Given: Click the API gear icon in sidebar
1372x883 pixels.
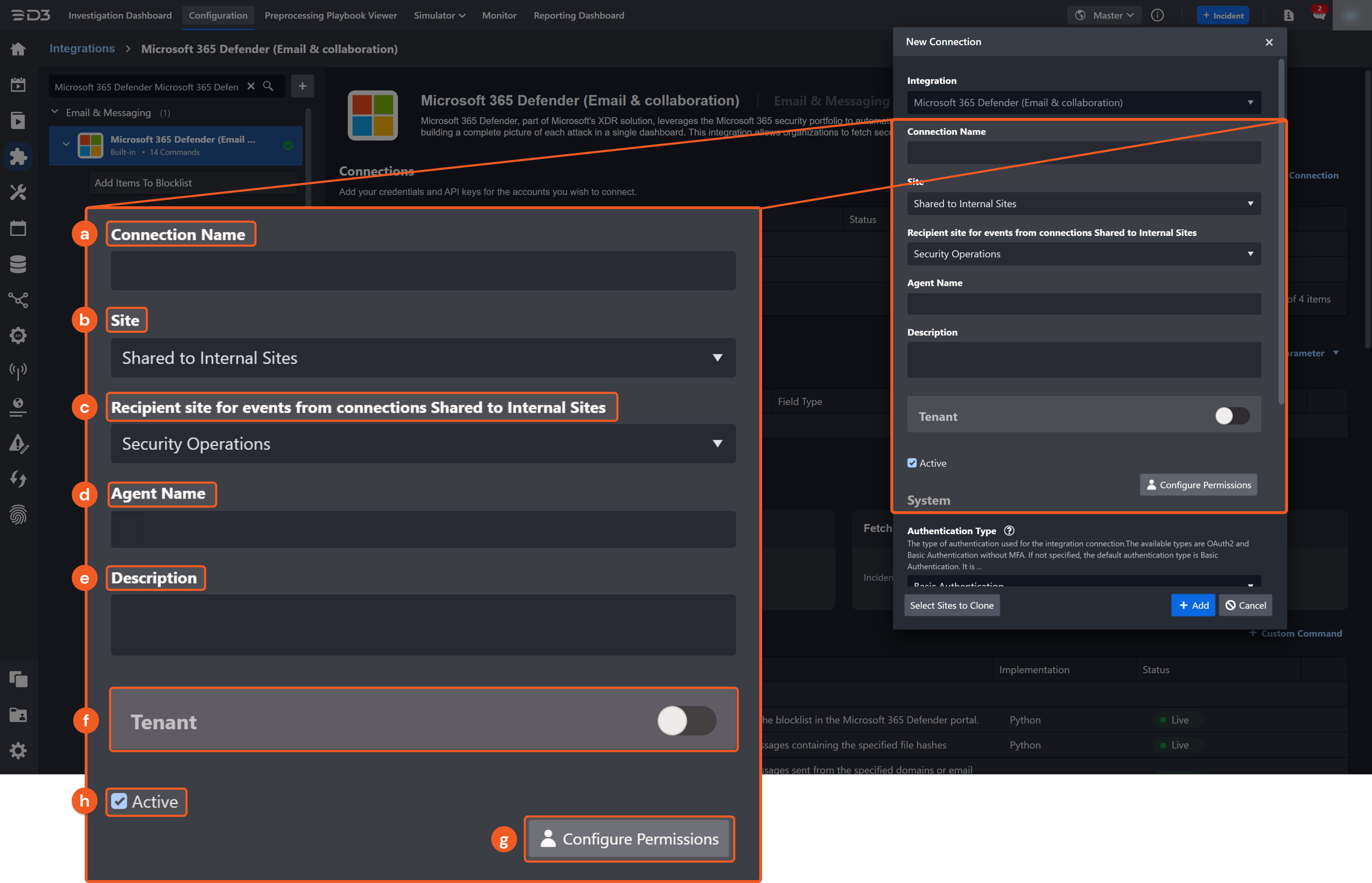Looking at the screenshot, I should coord(18,335).
